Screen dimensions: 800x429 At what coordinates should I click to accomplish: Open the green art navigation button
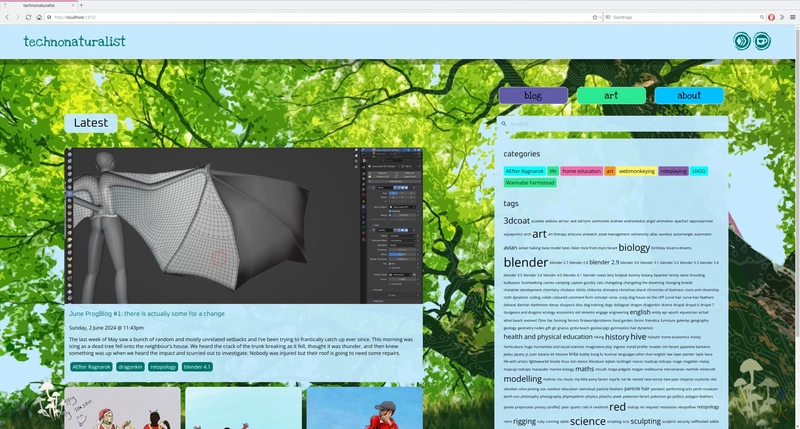tap(611, 95)
